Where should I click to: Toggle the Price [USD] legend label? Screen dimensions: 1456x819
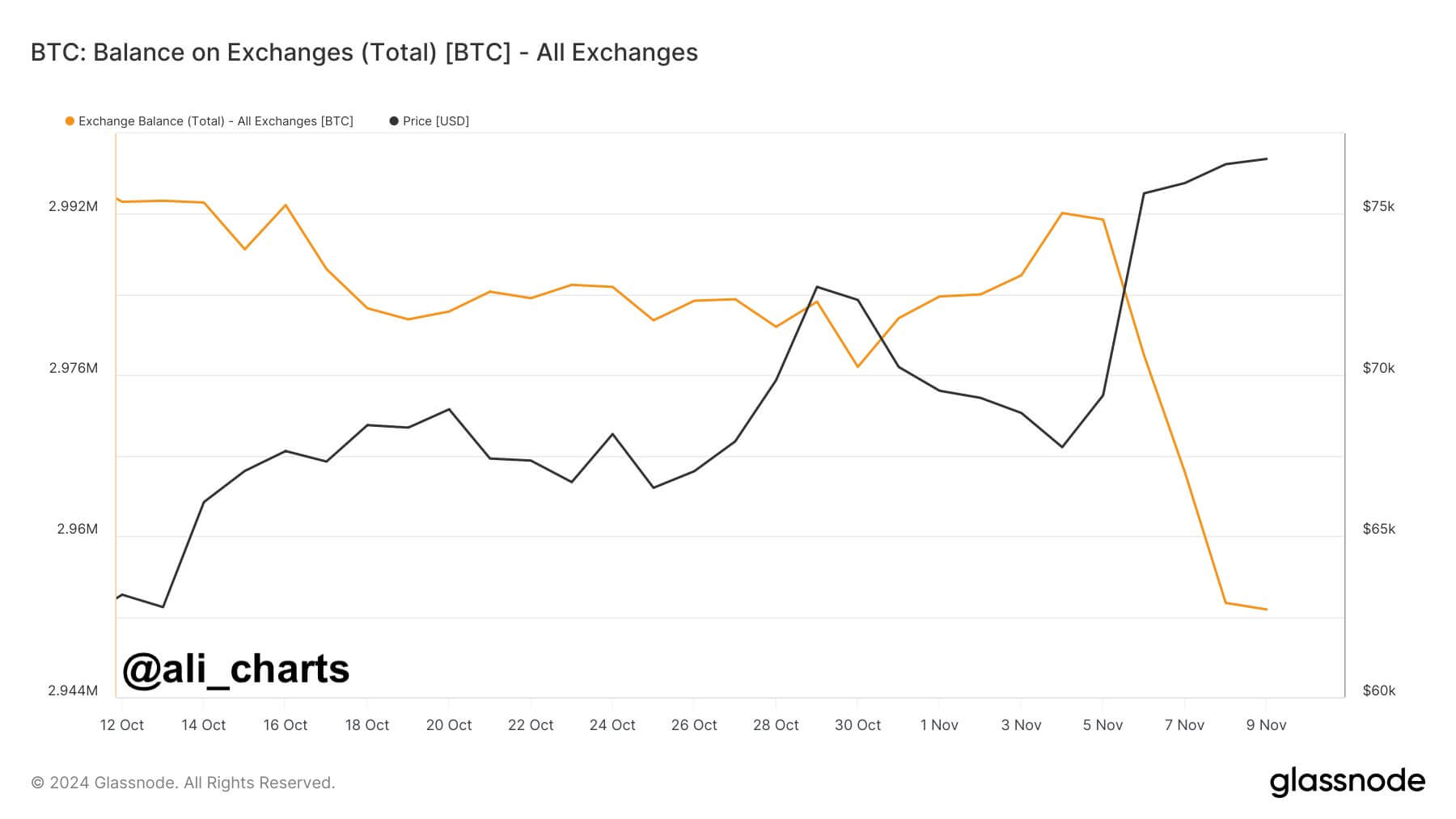click(436, 121)
